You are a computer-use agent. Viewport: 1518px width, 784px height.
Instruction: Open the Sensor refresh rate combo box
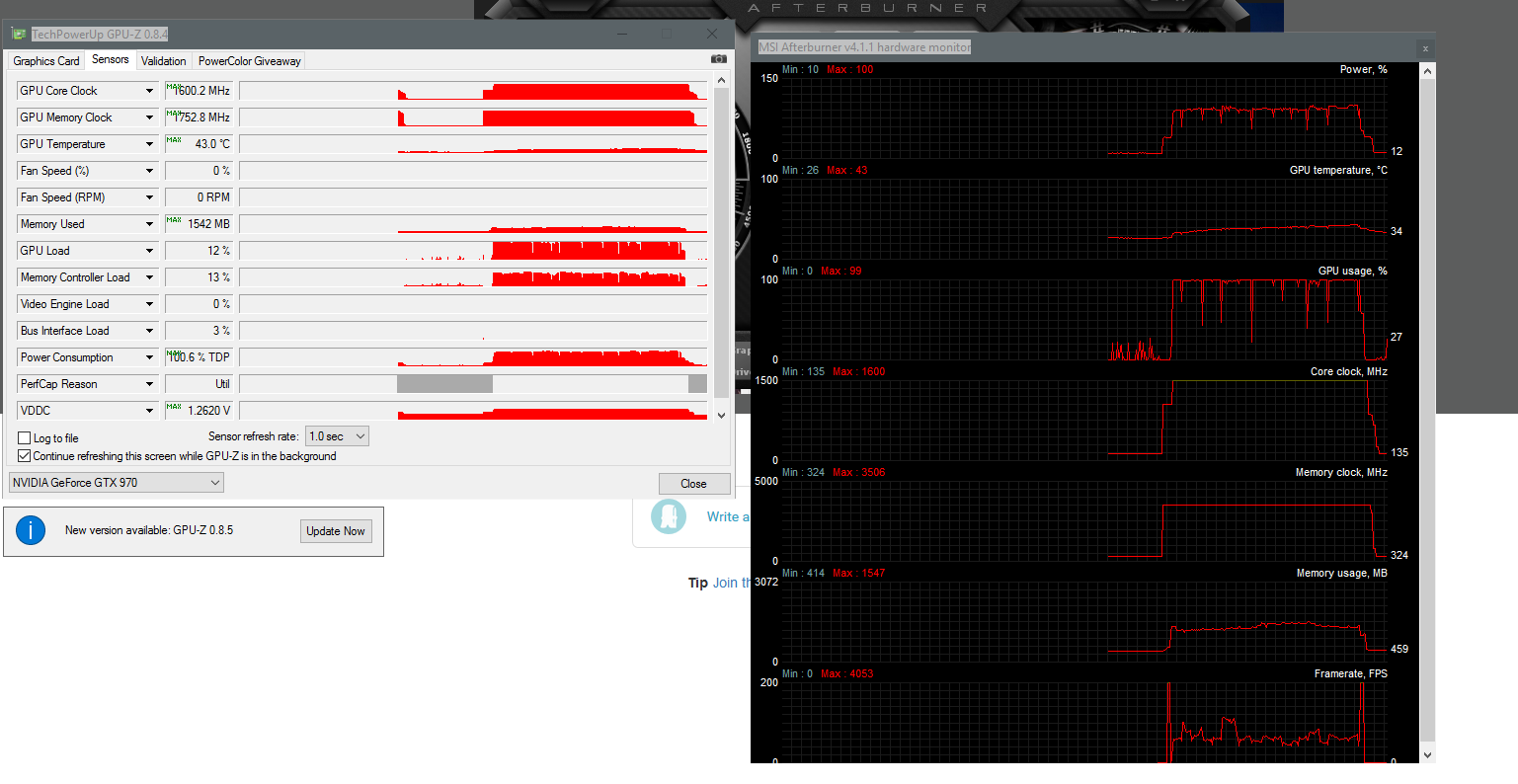337,436
